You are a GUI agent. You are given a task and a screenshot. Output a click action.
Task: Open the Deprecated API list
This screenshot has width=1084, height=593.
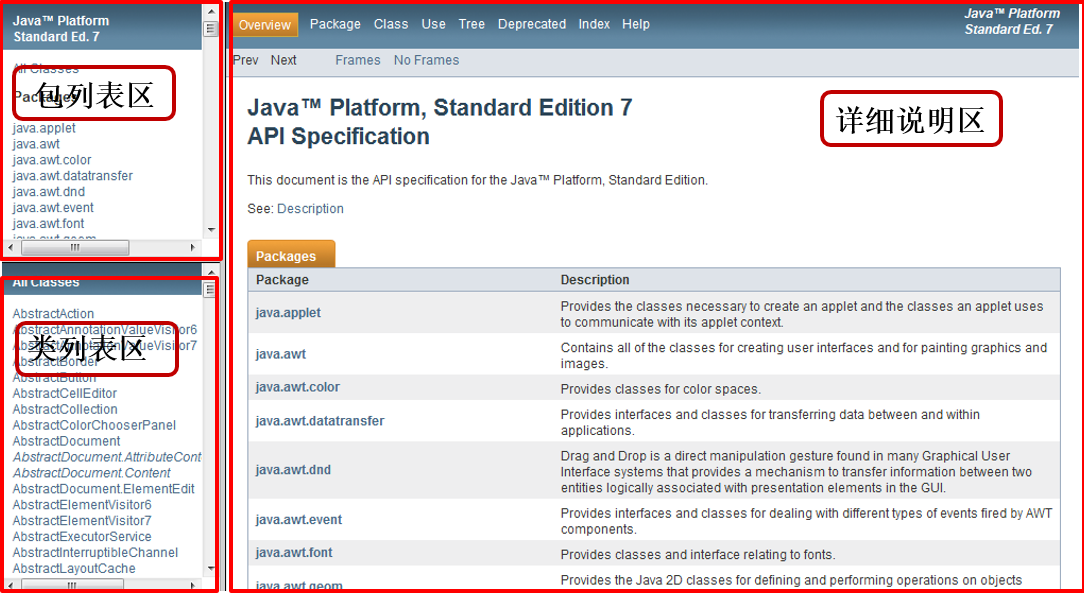[x=532, y=24]
